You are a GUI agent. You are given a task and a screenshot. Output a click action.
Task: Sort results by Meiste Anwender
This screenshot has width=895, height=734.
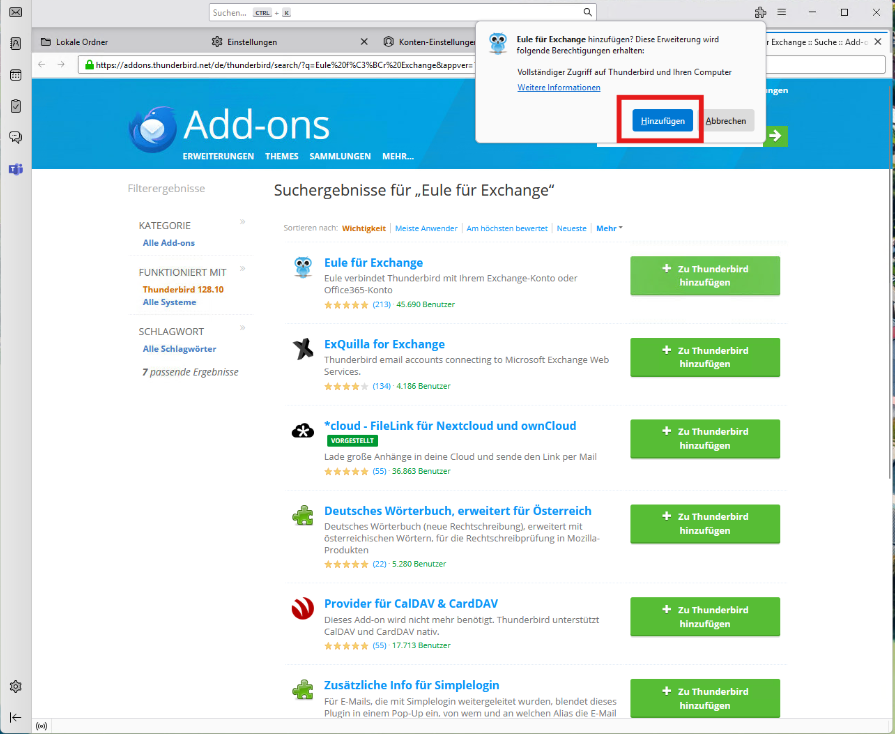click(426, 228)
